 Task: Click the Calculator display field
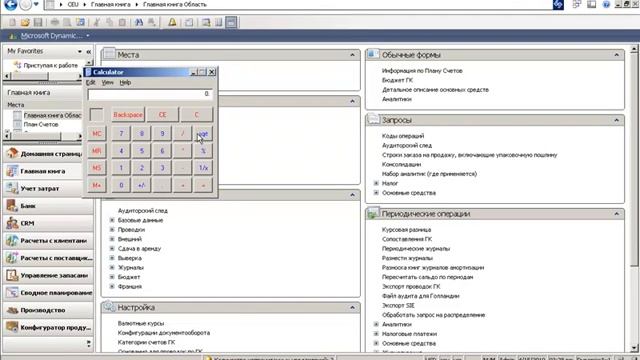[x=150, y=94]
